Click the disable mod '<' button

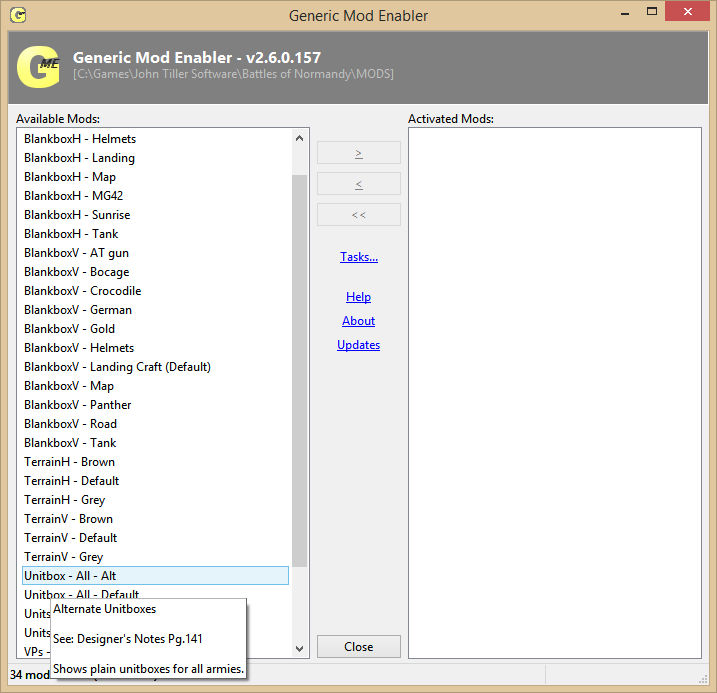tap(358, 184)
